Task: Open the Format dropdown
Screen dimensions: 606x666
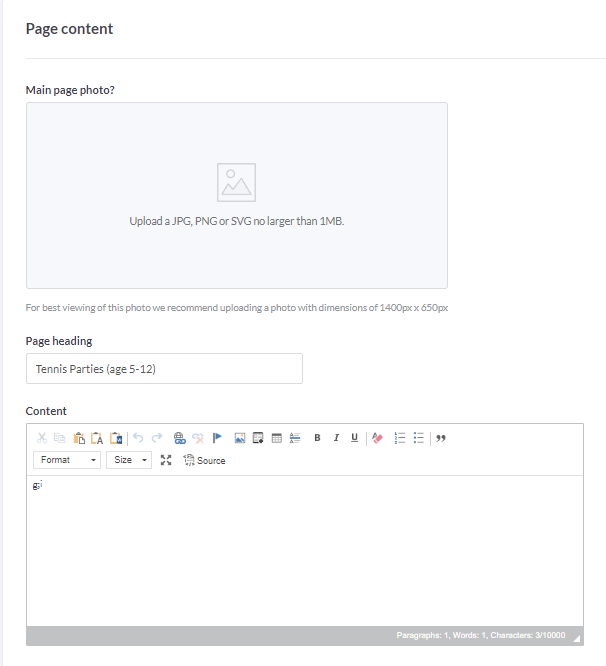Action: (x=67, y=460)
